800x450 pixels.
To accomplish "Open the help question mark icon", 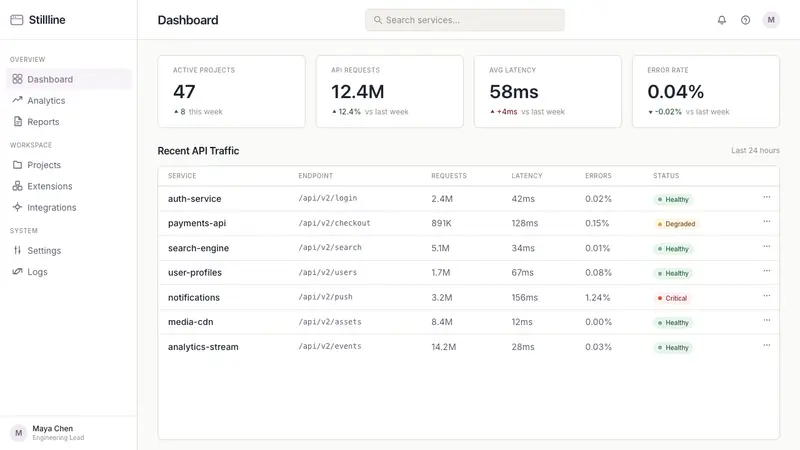I will 745,20.
